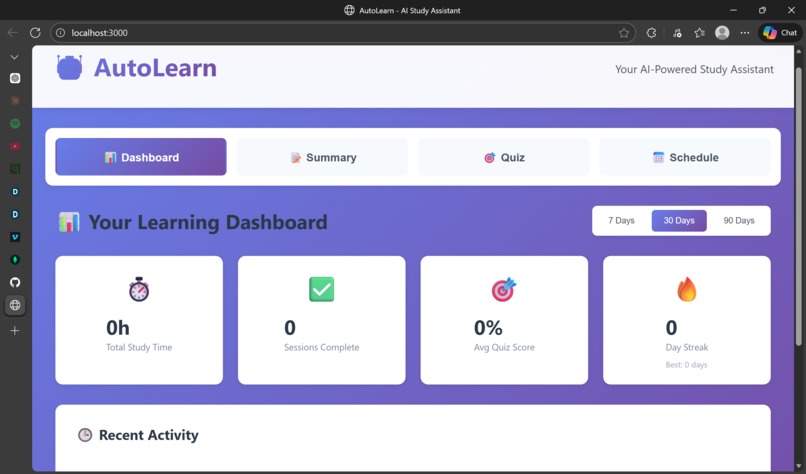Click the browser back arrow
806x474 pixels.
coord(12,32)
